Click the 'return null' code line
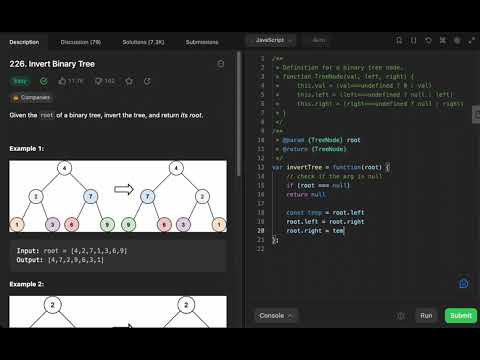 coord(306,194)
